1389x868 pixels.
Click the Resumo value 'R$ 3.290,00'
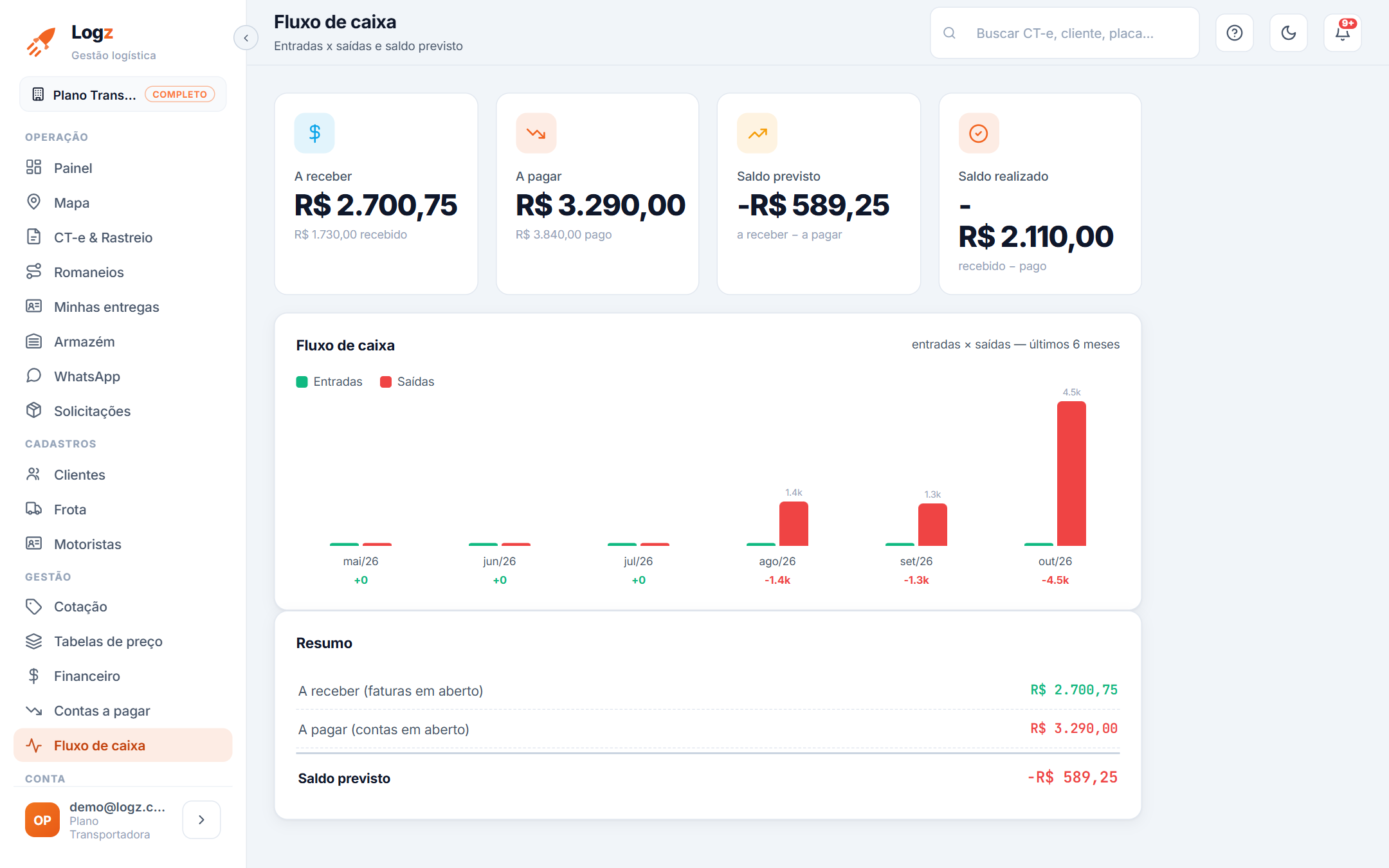(1074, 728)
